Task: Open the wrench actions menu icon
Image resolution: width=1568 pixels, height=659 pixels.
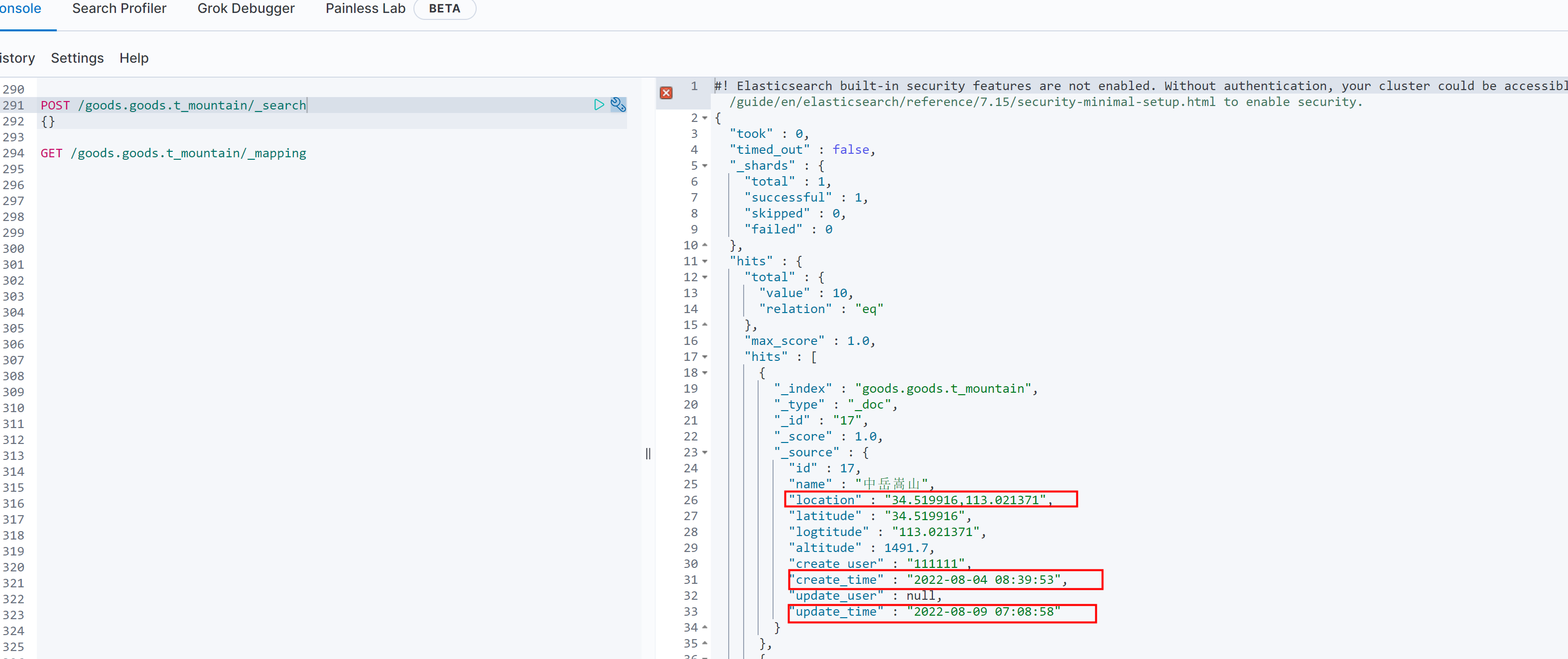Action: pos(618,105)
